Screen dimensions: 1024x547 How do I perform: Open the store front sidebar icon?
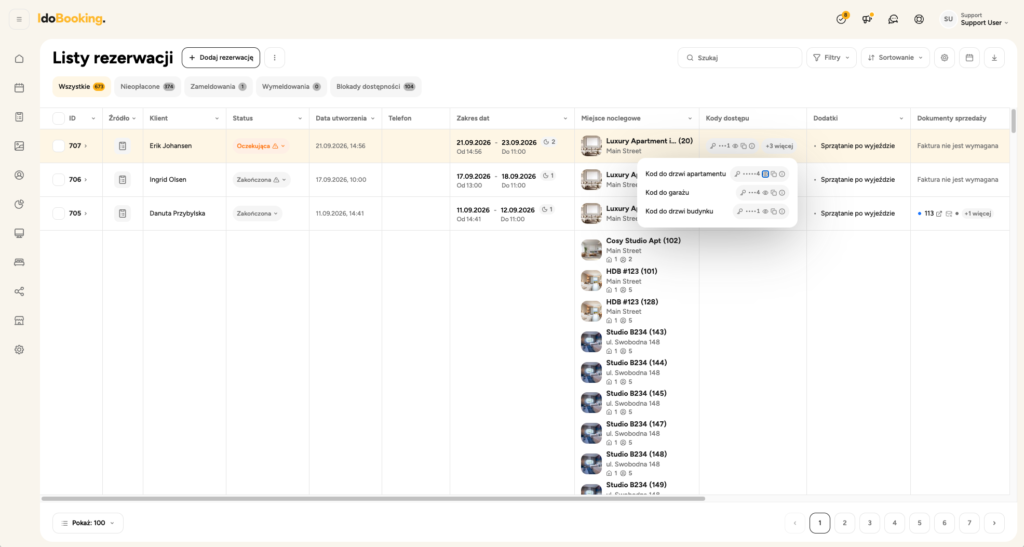[19, 320]
